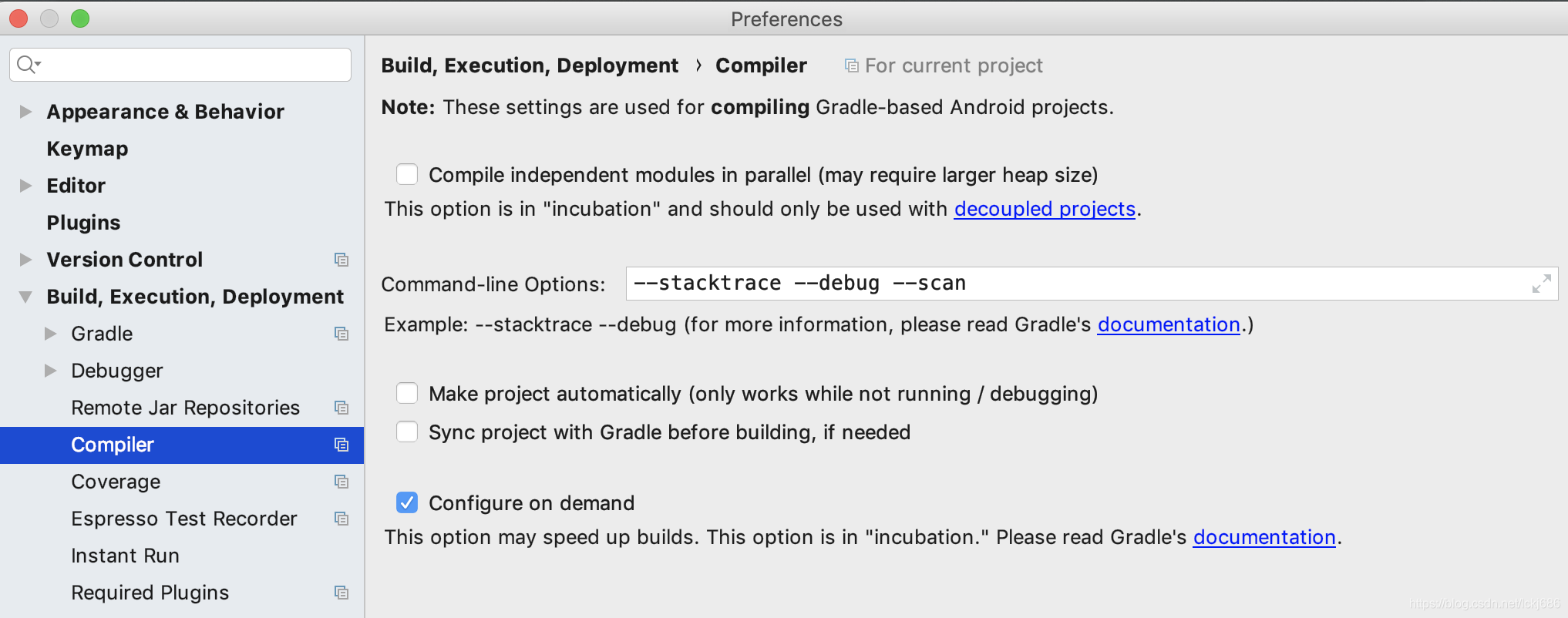Select Compiler in the settings sidebar
Screen dimensions: 1568x618
[113, 445]
